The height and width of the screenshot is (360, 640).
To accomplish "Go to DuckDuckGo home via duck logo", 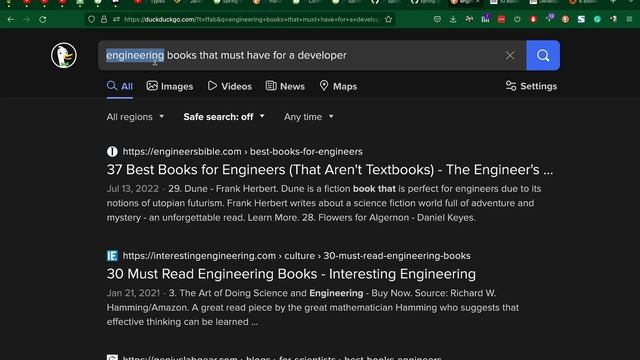I will click(x=64, y=55).
